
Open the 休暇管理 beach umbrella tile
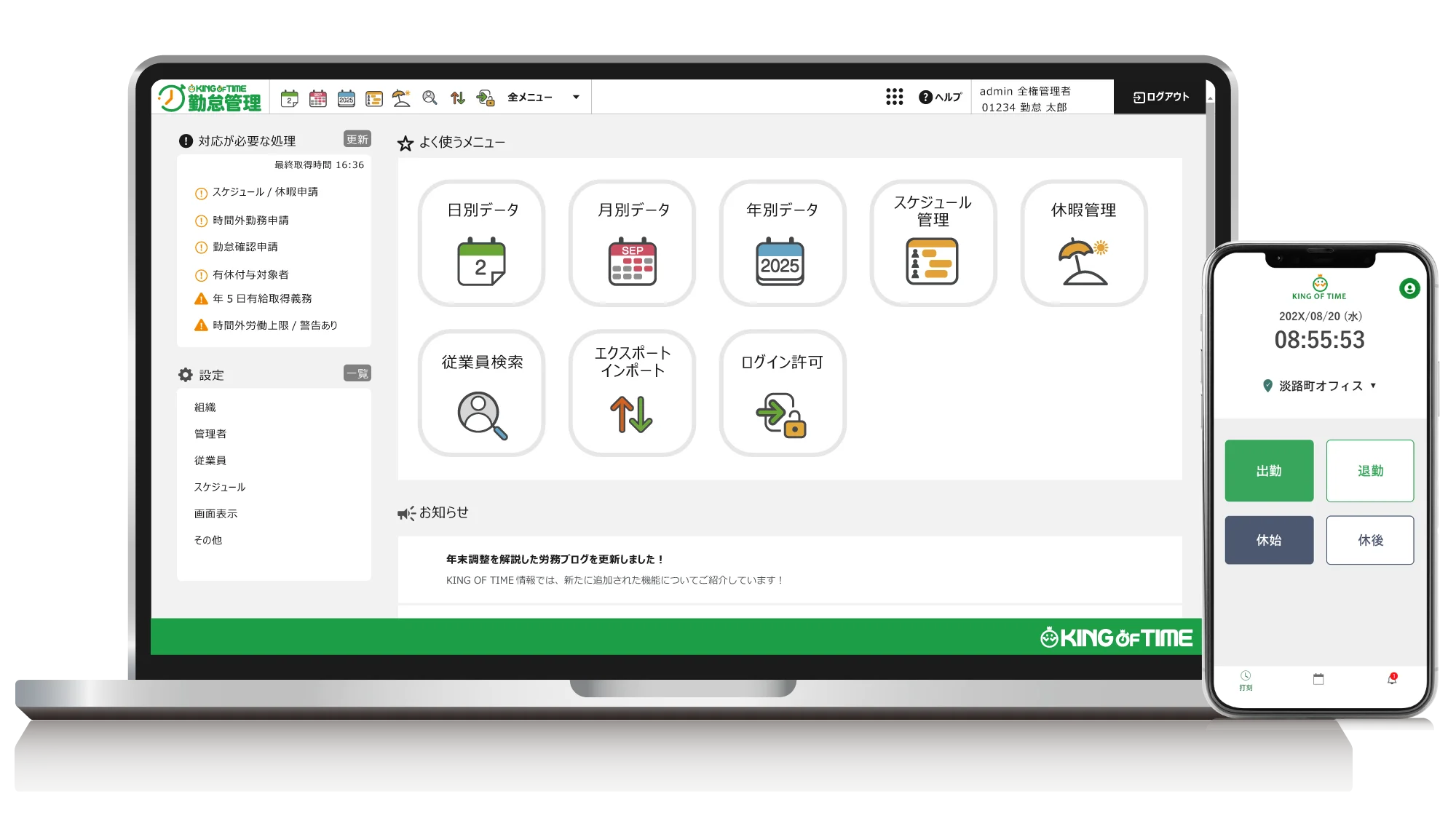[x=1083, y=243]
